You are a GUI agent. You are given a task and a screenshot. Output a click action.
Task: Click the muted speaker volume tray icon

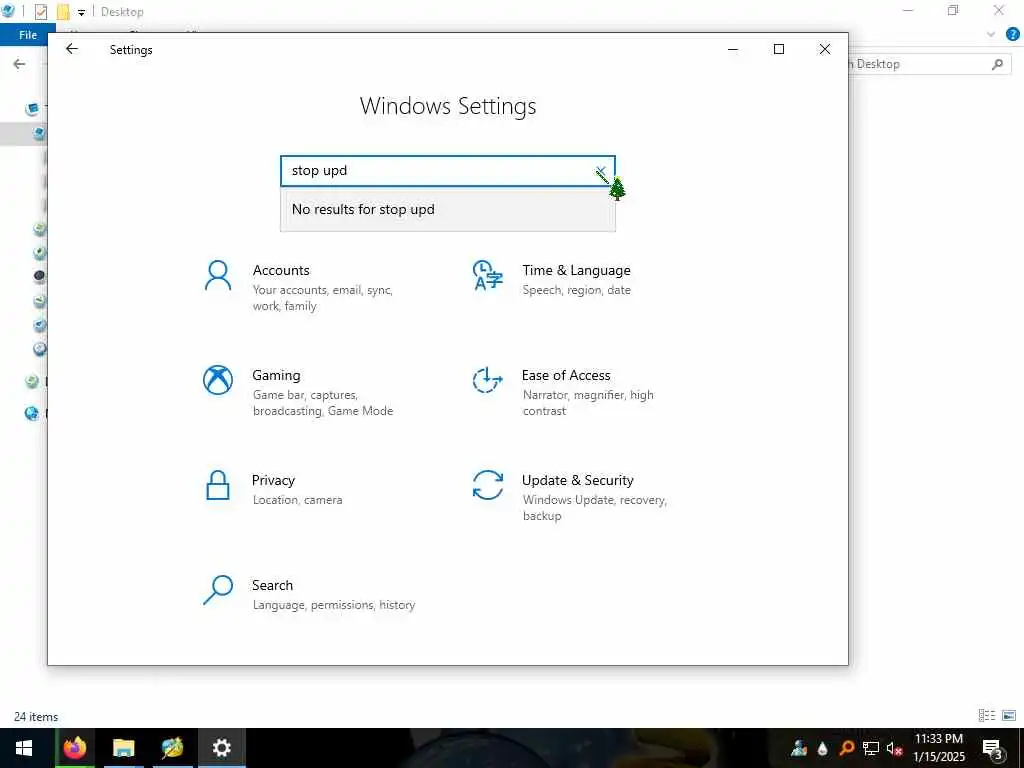pyautogui.click(x=894, y=748)
